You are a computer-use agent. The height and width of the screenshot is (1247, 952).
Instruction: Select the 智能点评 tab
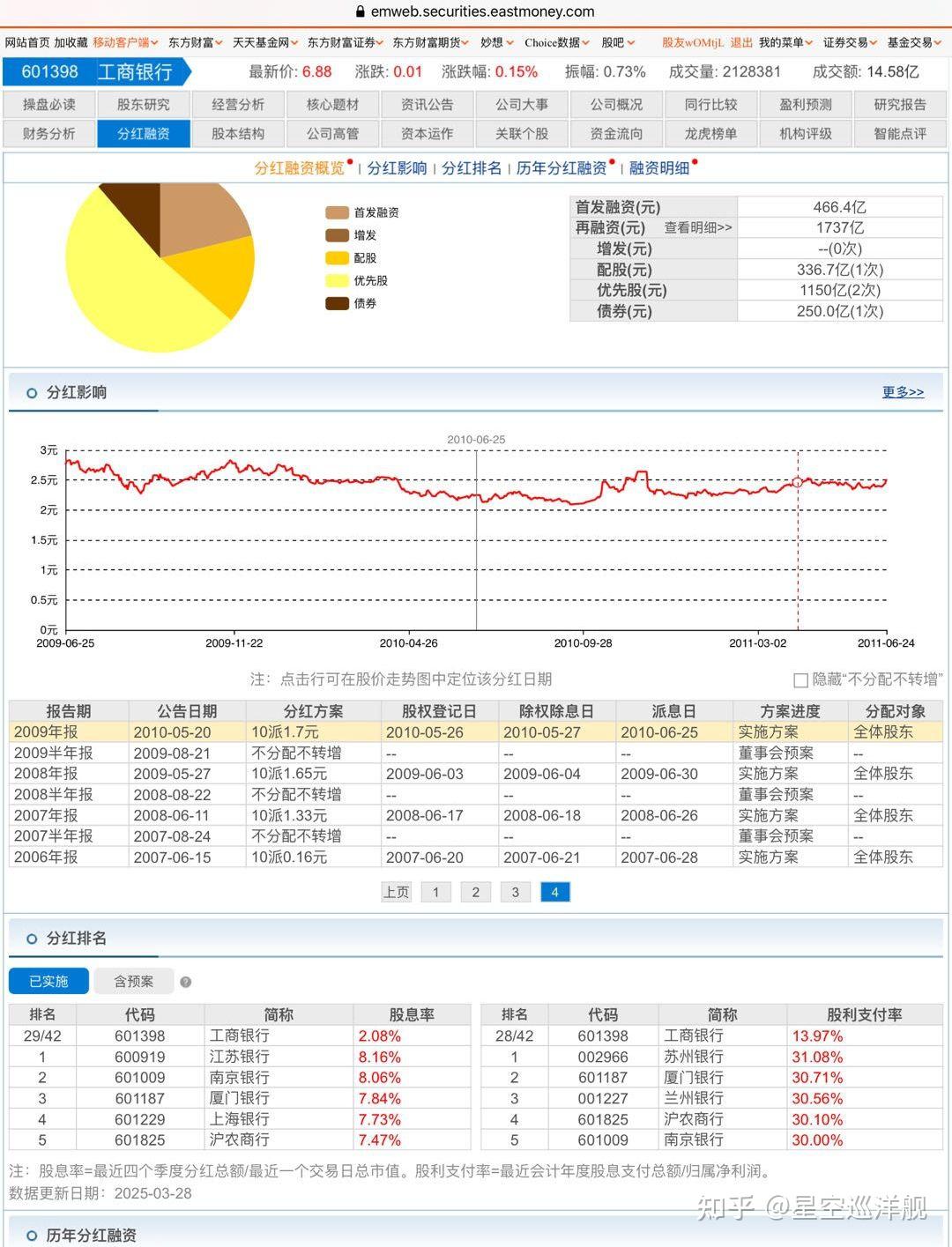900,134
